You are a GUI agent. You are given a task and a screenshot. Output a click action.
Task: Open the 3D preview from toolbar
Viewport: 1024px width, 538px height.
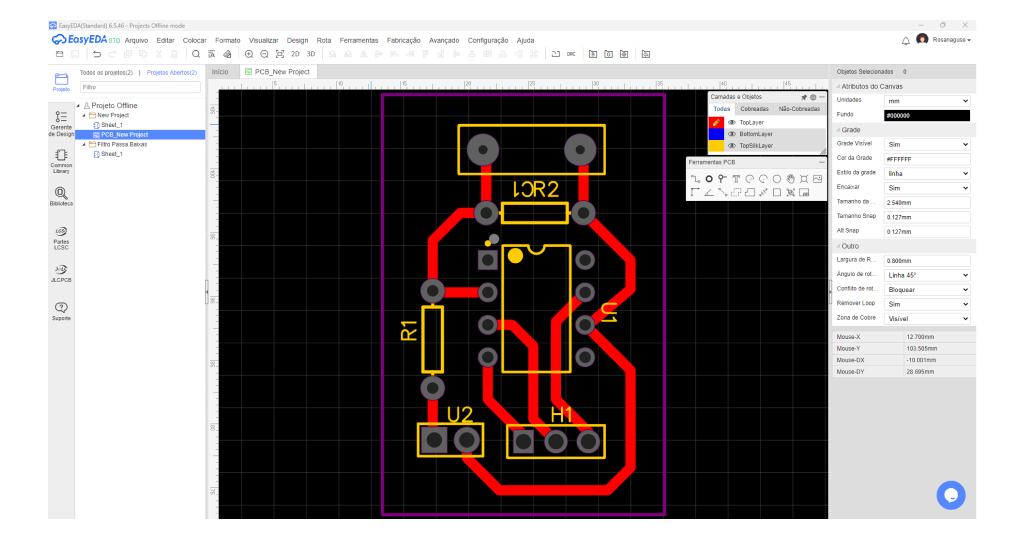tap(311, 54)
